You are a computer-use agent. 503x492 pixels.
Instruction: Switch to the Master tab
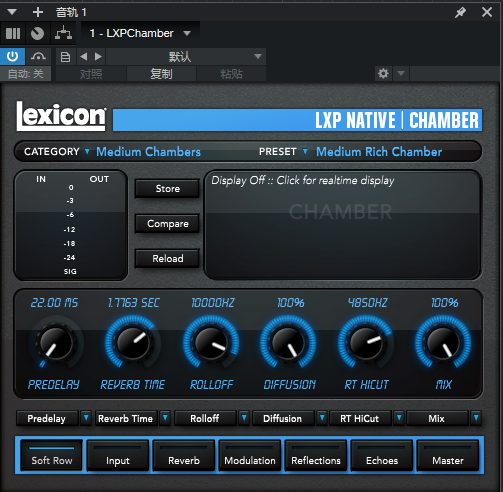tap(448, 455)
